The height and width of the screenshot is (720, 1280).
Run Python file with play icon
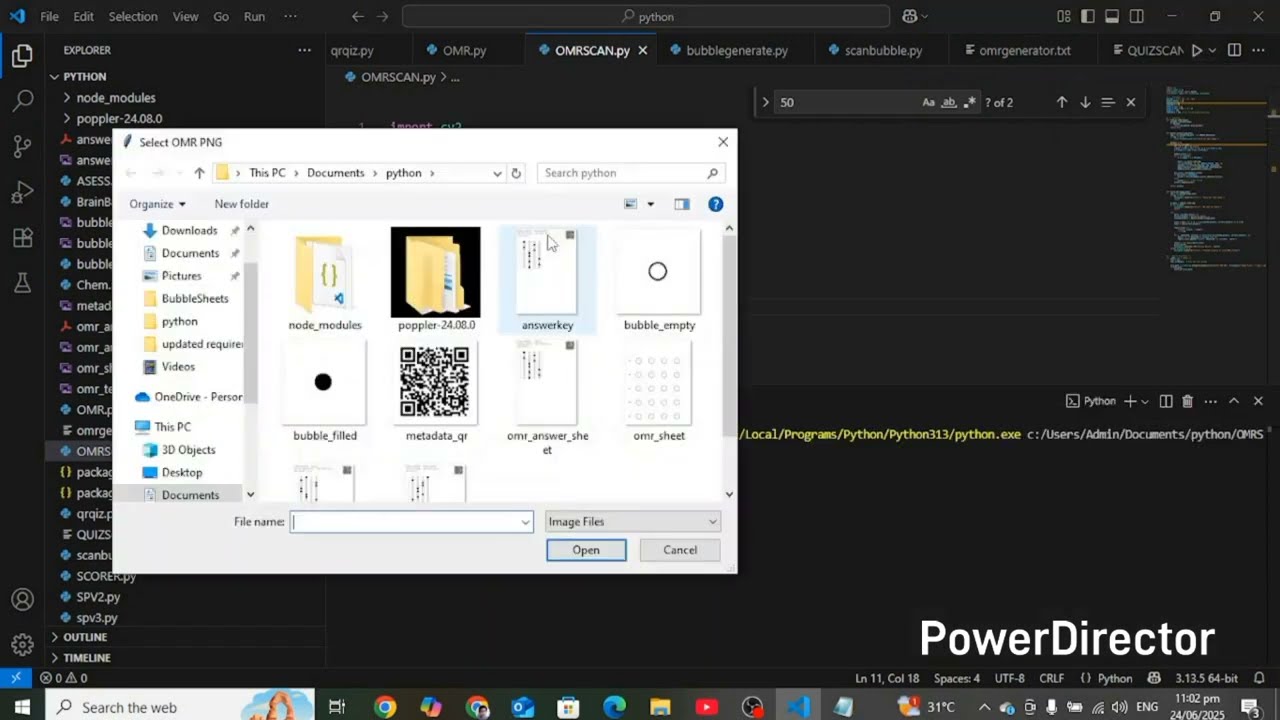[x=1196, y=50]
